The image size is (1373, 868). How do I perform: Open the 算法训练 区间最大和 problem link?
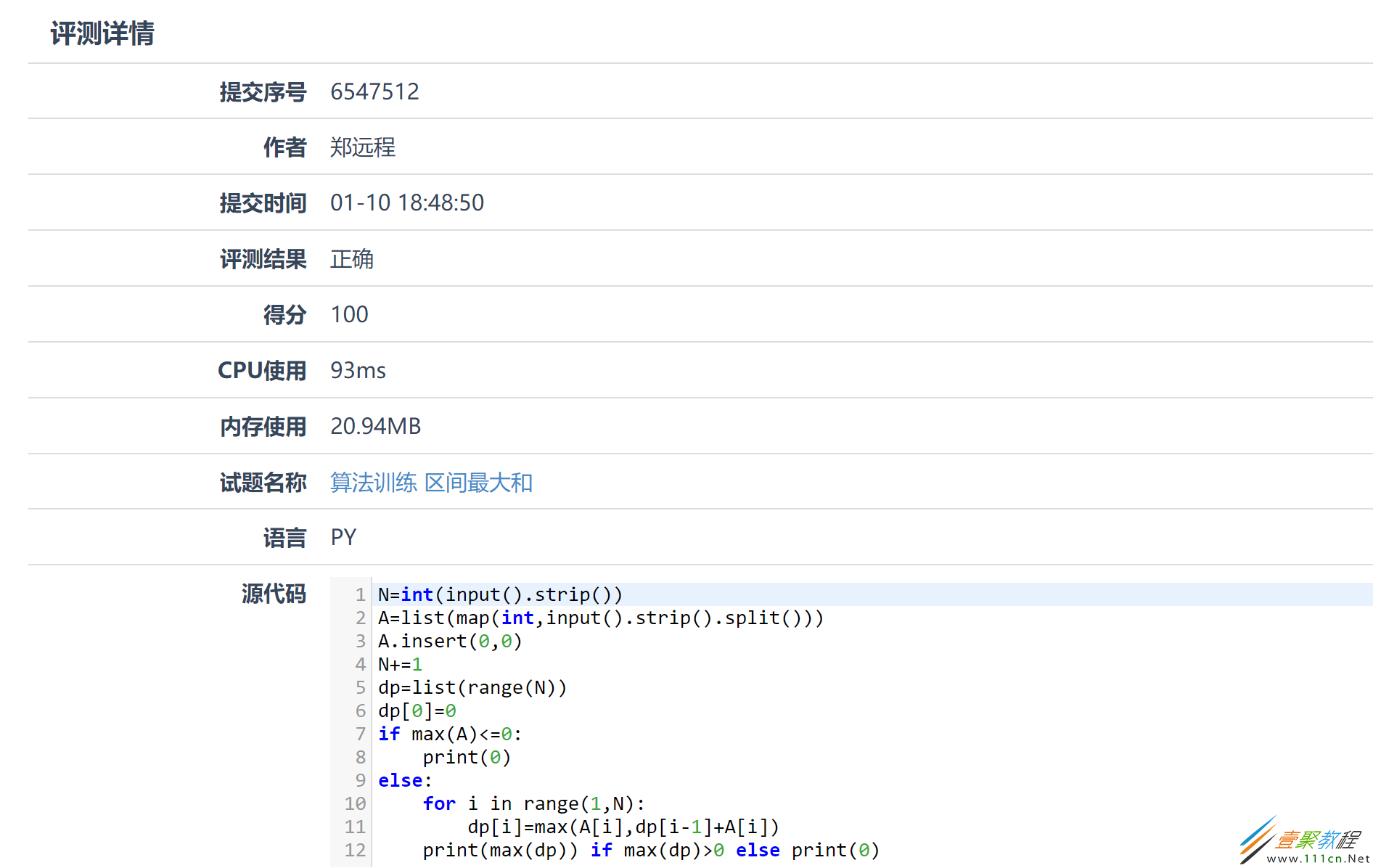431,483
